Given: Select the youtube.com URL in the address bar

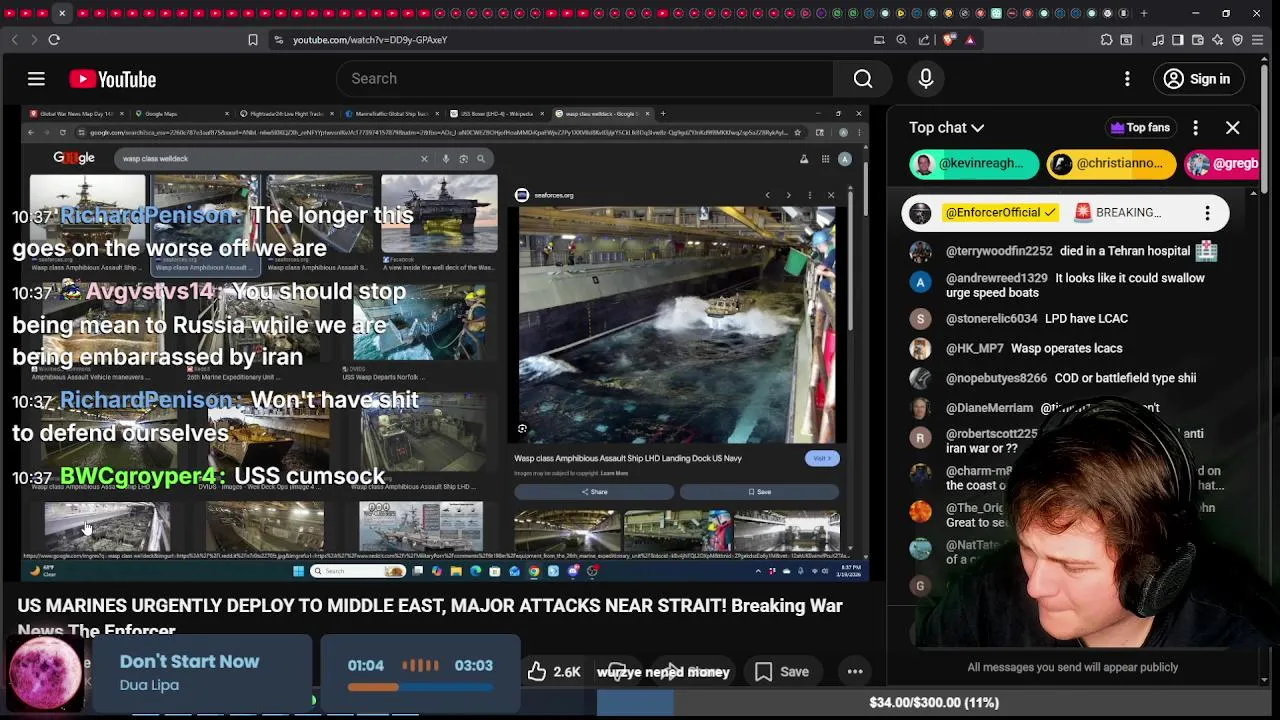Looking at the screenshot, I should coord(370,40).
